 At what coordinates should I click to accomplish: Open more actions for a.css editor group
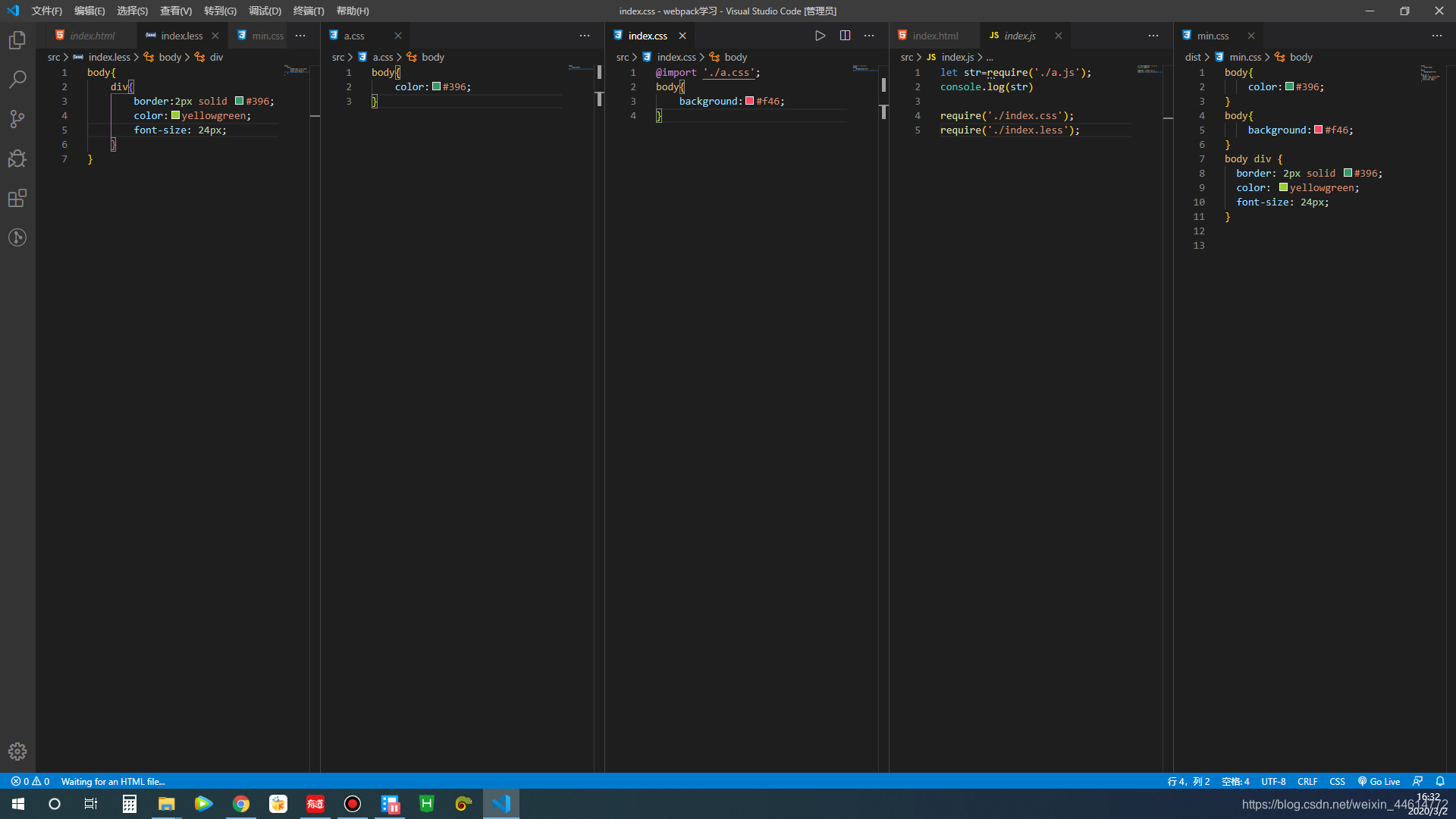coord(585,36)
